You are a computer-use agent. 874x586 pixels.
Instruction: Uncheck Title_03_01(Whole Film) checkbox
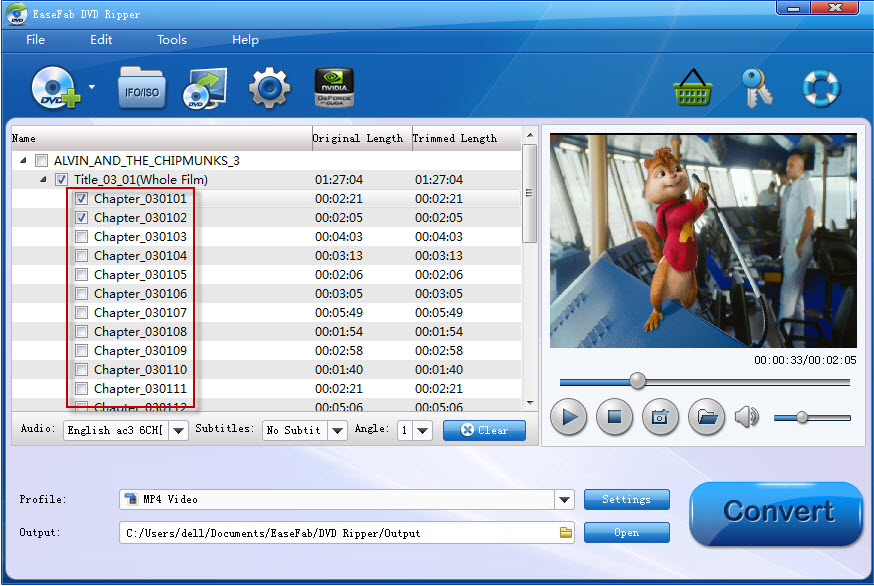(x=61, y=180)
